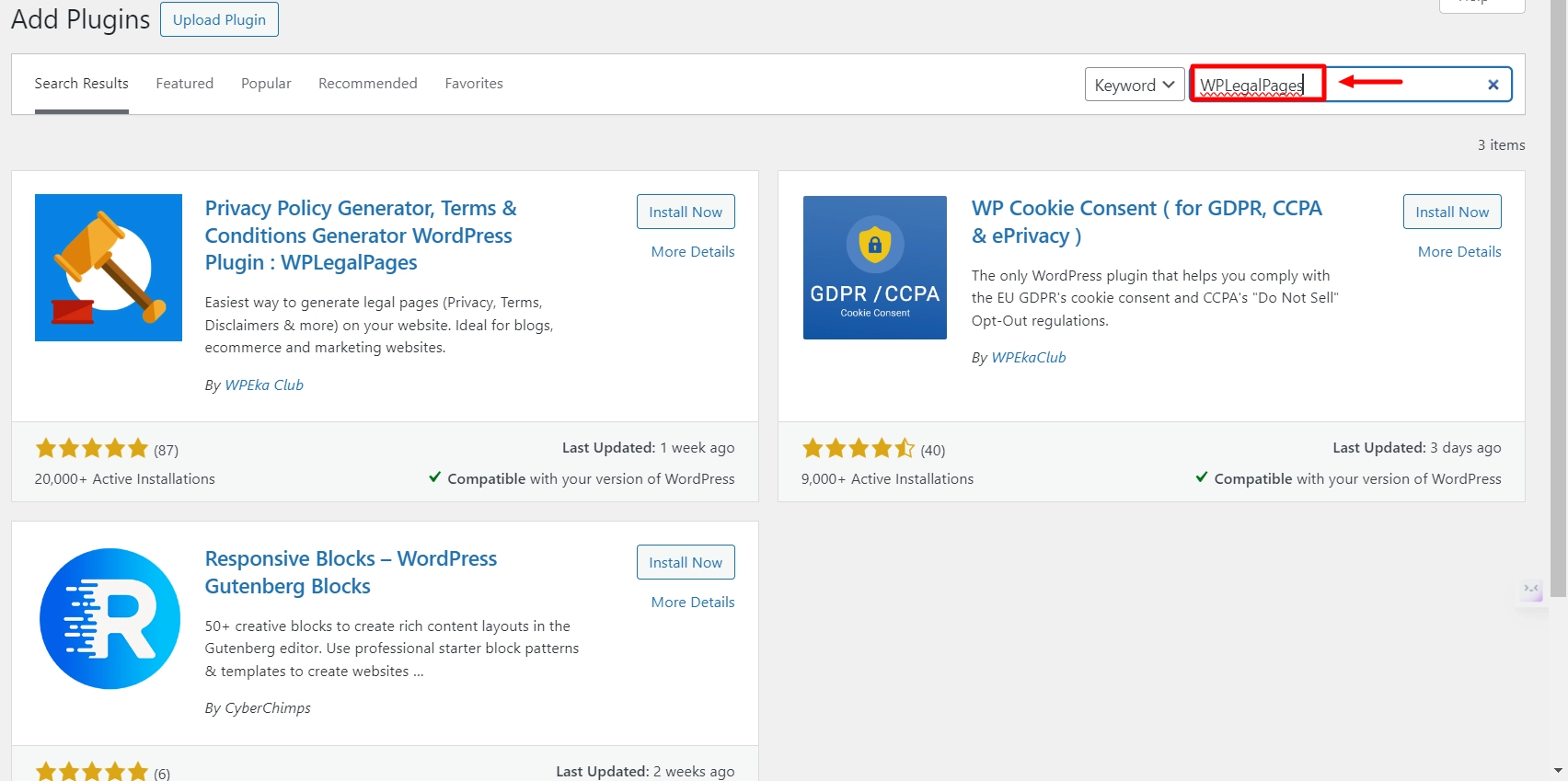Open the Responsive Blocks Gutenberg Blocks title link
This screenshot has width=1568, height=781.
pyautogui.click(x=351, y=572)
